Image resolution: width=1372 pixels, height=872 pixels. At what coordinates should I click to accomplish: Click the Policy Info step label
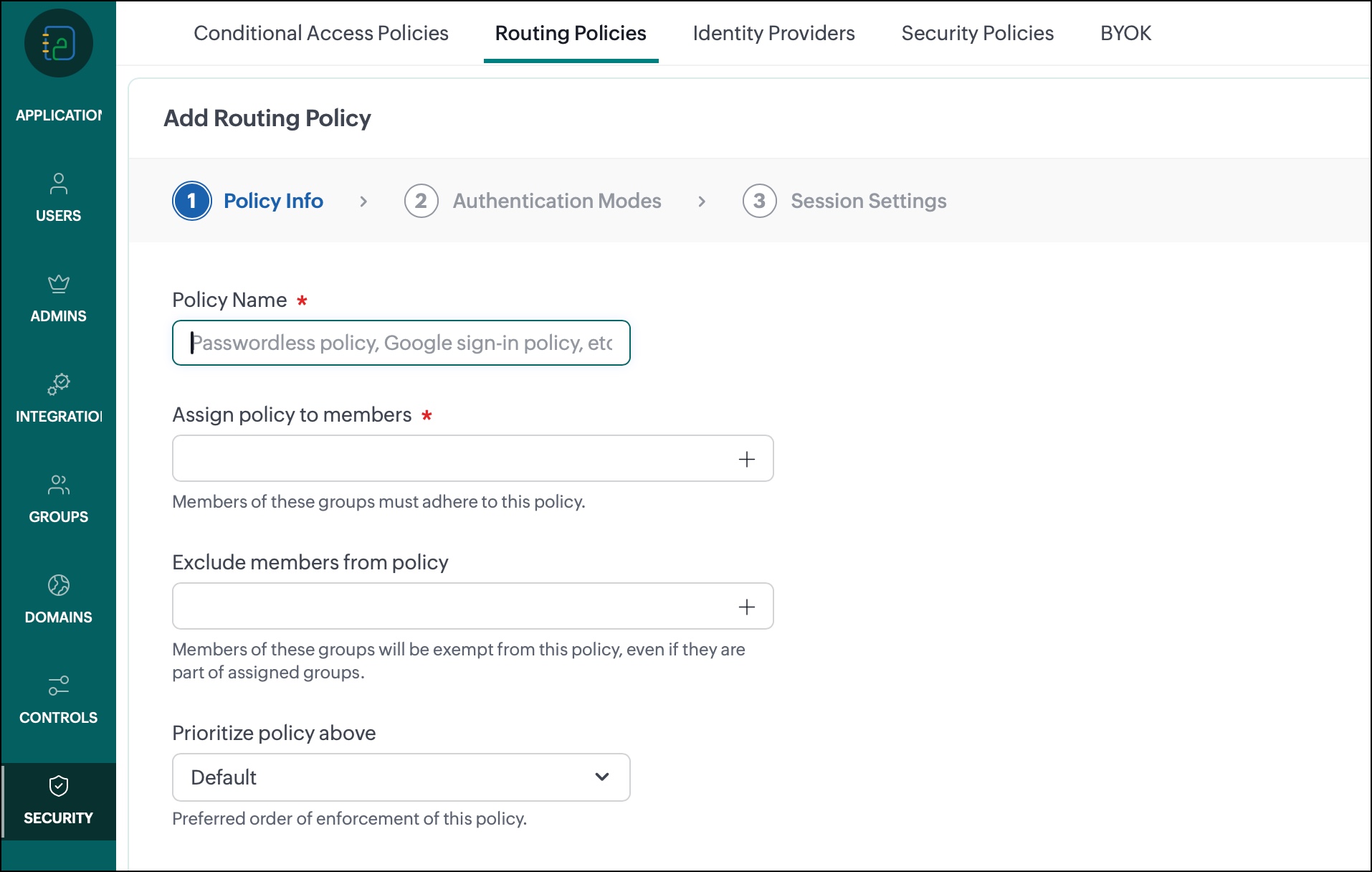(x=273, y=201)
